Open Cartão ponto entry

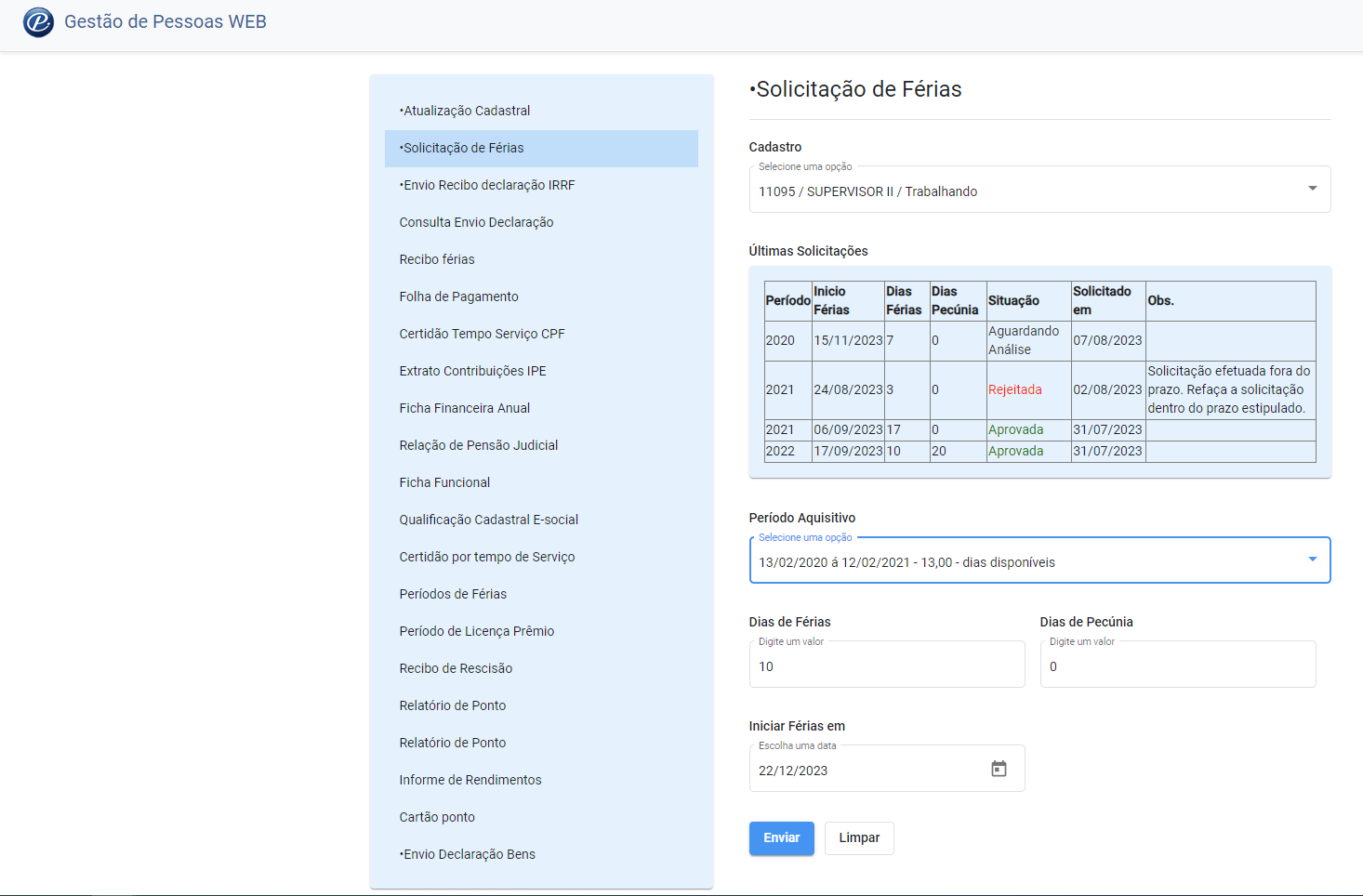click(x=541, y=817)
